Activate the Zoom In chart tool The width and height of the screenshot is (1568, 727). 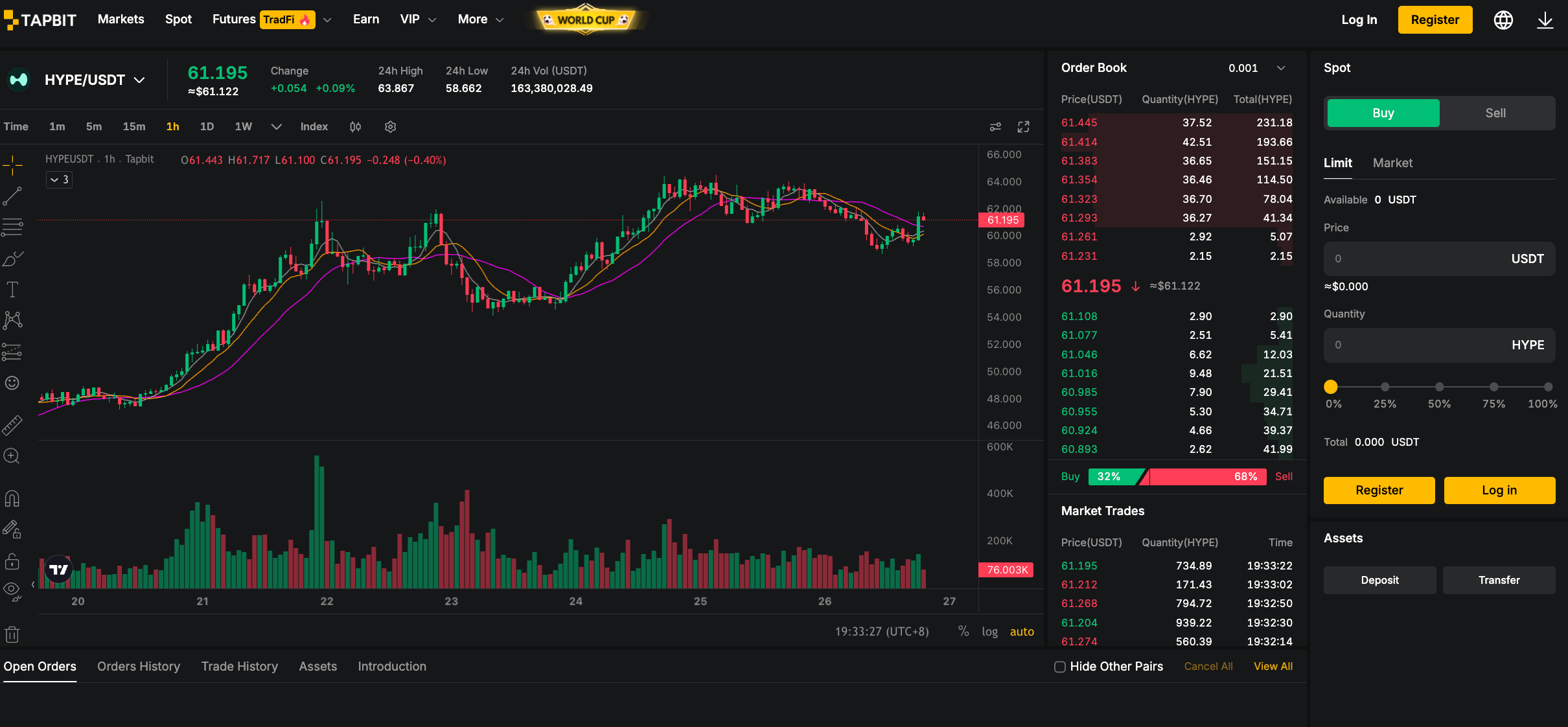click(12, 456)
